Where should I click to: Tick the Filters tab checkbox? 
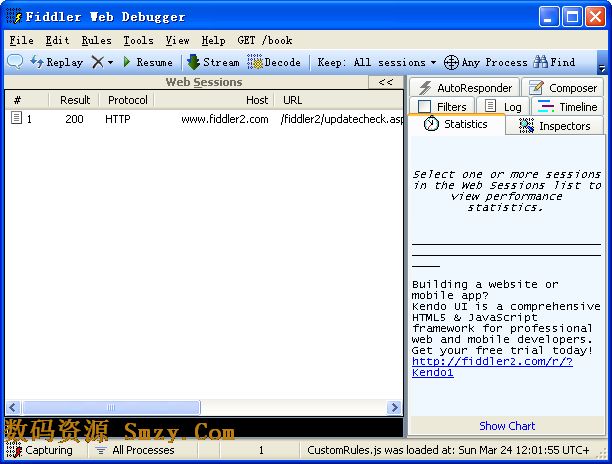coord(425,107)
